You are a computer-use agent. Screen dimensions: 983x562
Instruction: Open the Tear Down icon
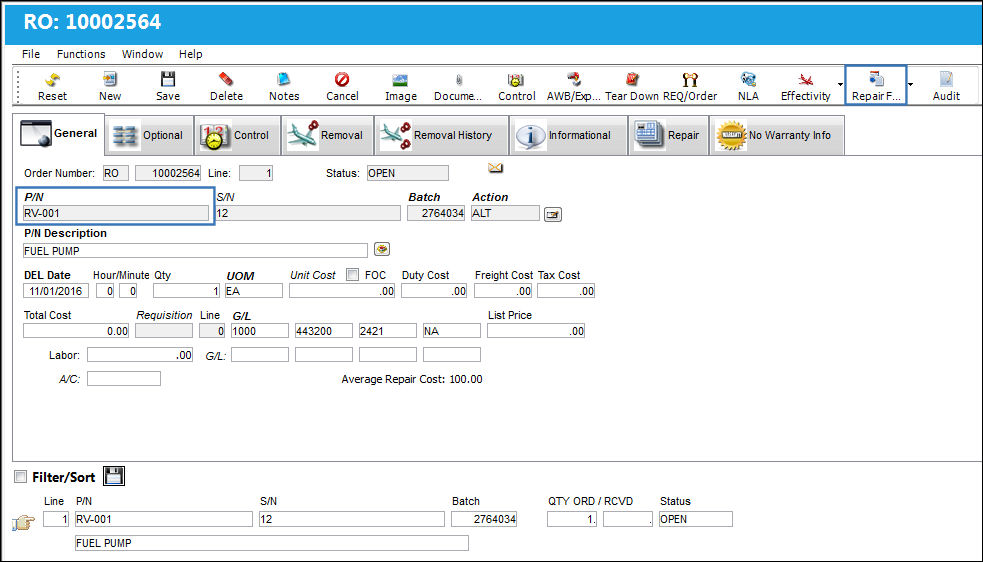click(x=631, y=80)
